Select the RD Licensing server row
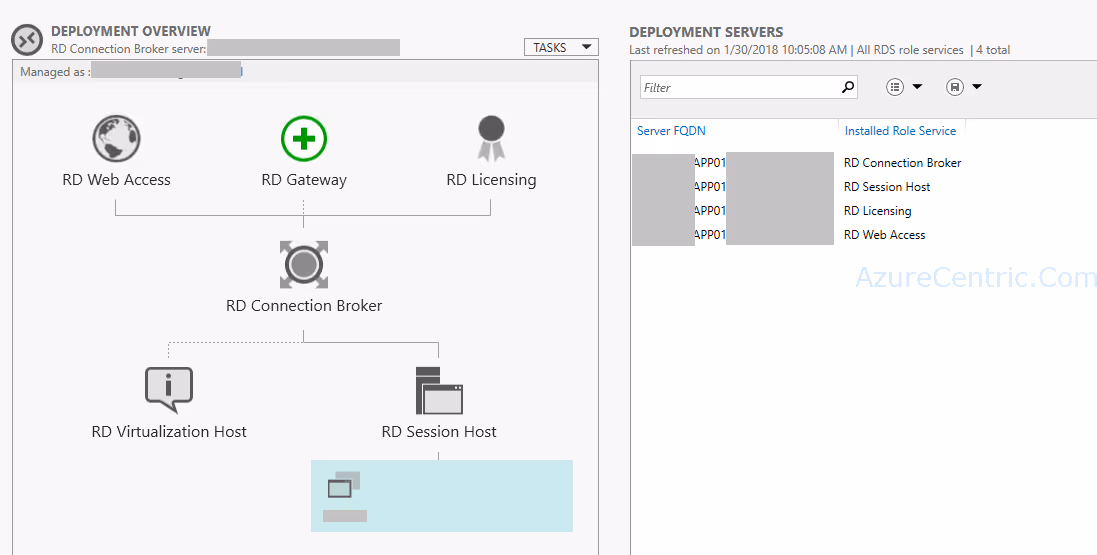 coord(864,211)
